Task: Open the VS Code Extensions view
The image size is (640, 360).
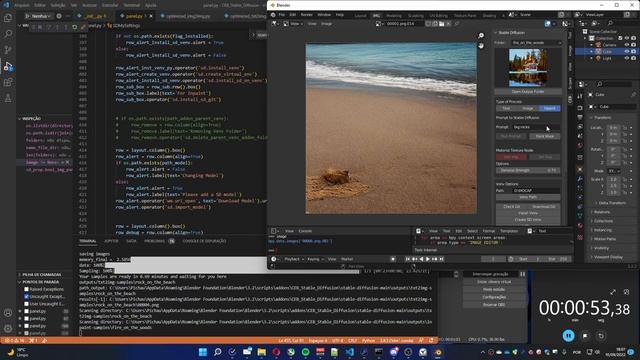Action: 8,82
